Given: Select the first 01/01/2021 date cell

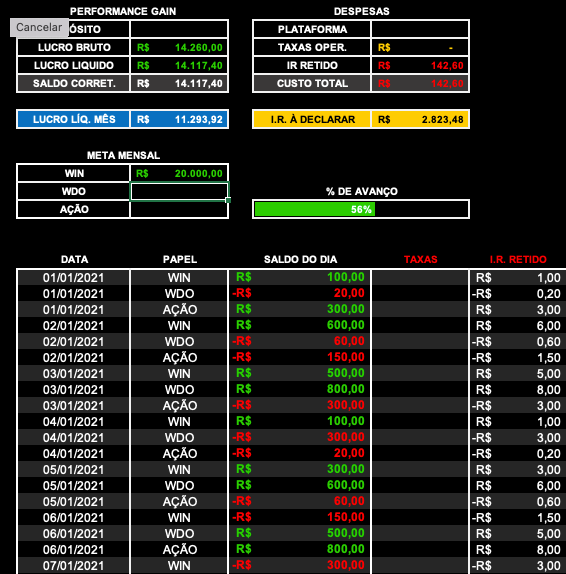Looking at the screenshot, I should coord(73,278).
